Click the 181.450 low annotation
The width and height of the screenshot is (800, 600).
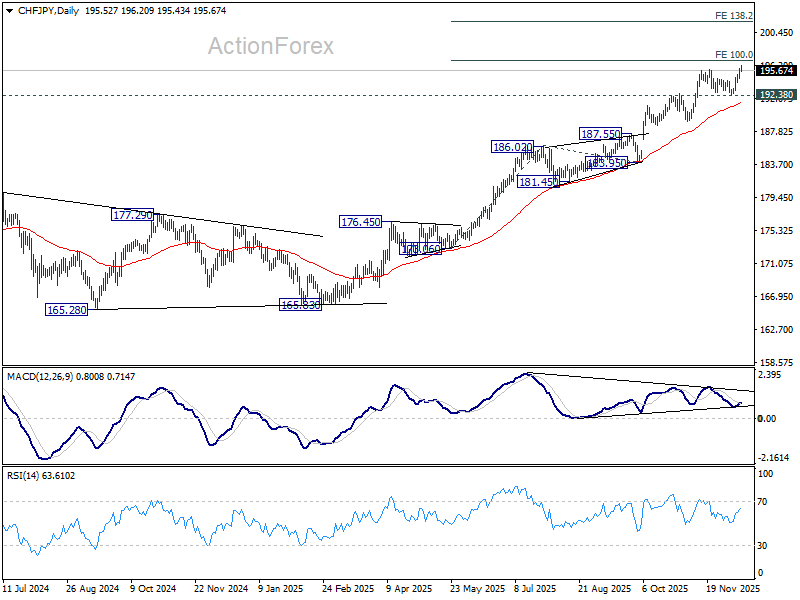pos(539,181)
